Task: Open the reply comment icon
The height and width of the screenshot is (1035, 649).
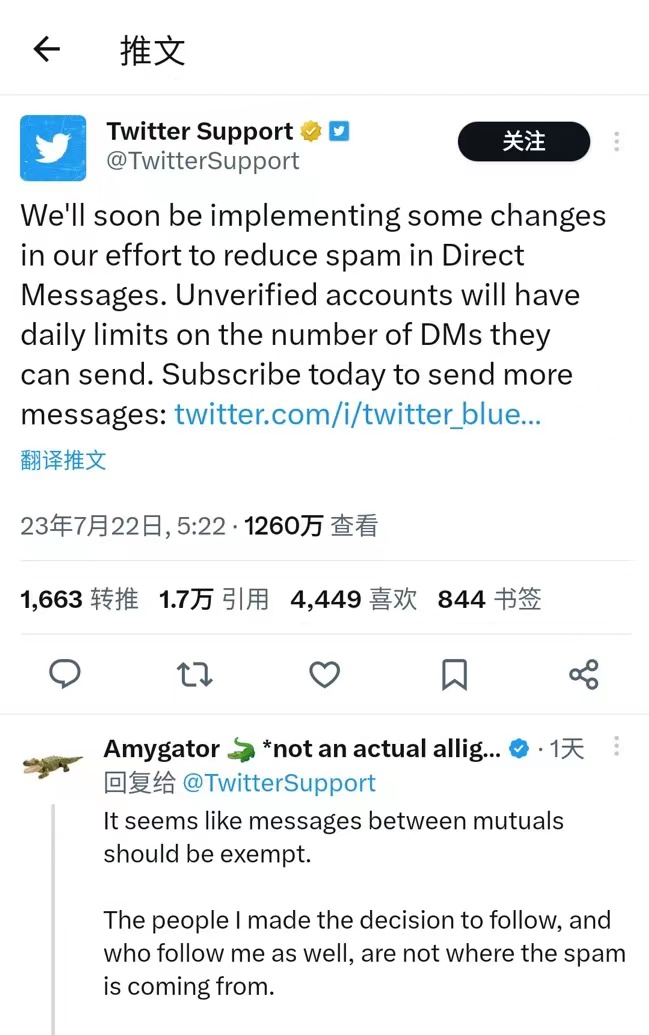Action: pyautogui.click(x=65, y=674)
